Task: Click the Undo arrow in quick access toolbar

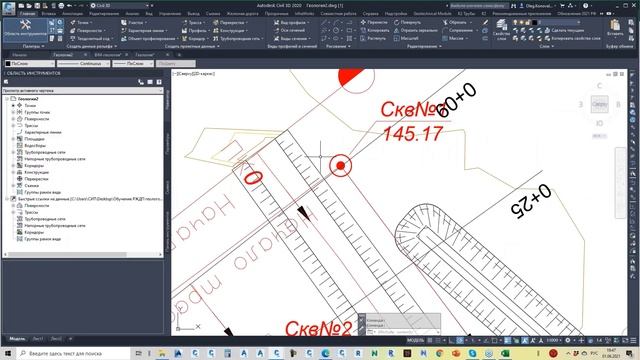Action: 69,6
